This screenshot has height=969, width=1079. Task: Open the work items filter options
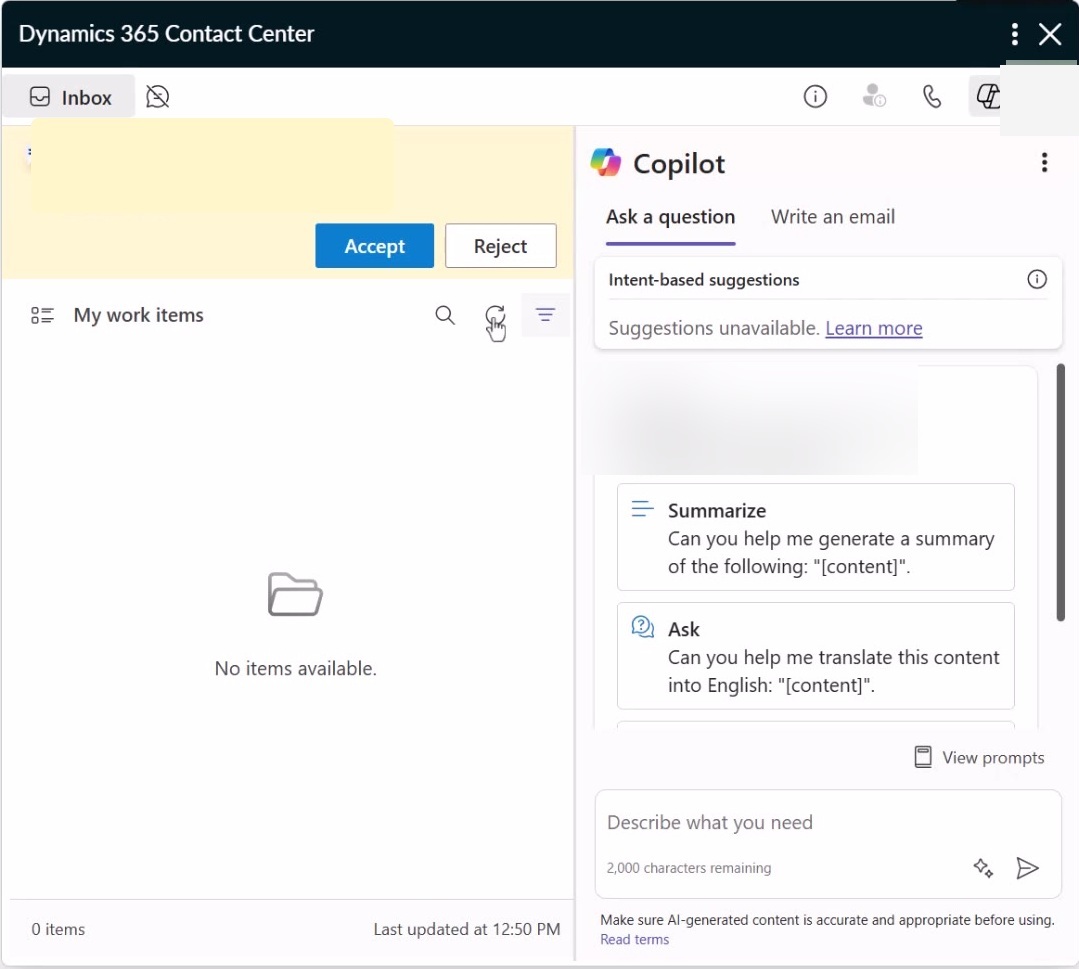pyautogui.click(x=545, y=315)
